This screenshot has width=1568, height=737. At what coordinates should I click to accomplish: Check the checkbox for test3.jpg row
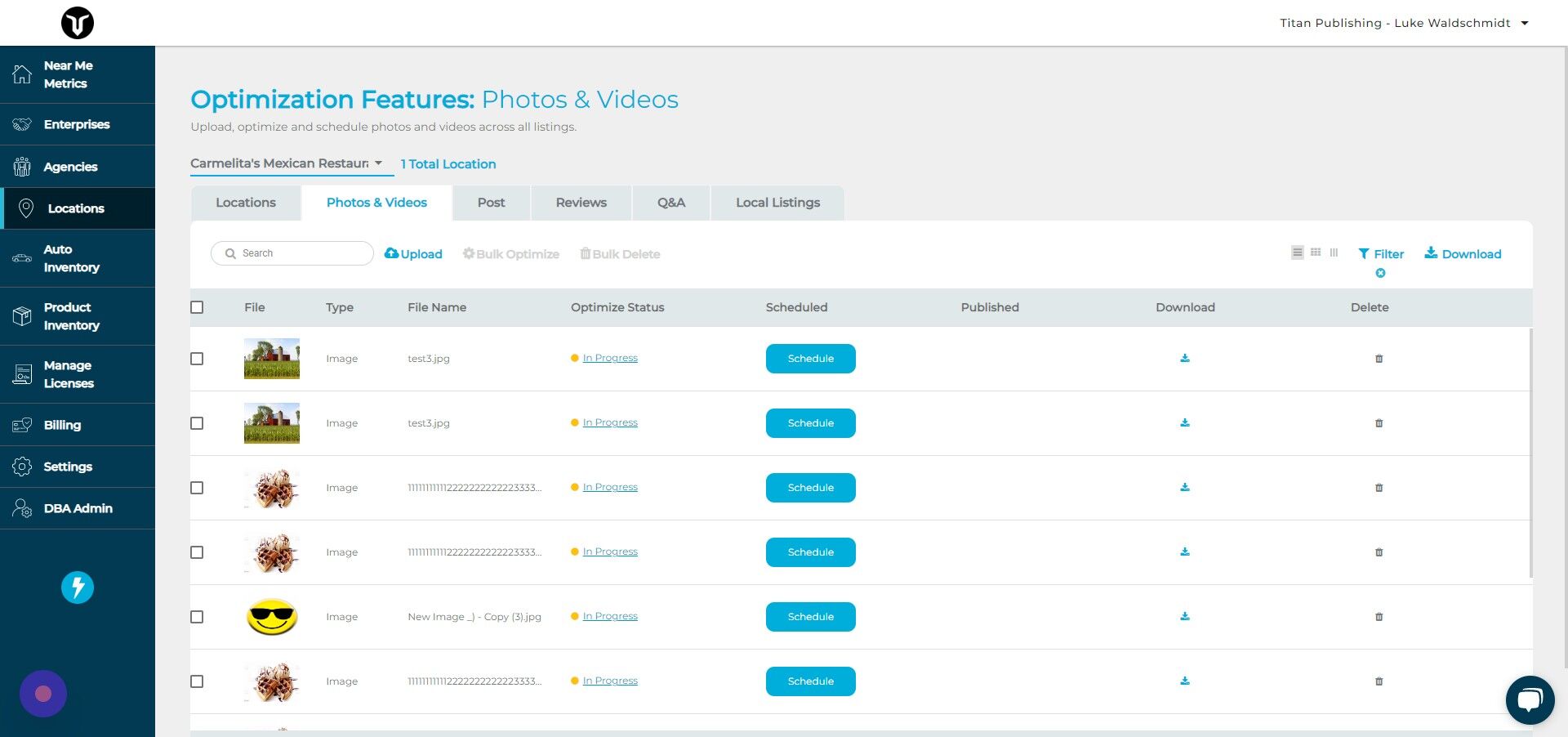[x=197, y=358]
